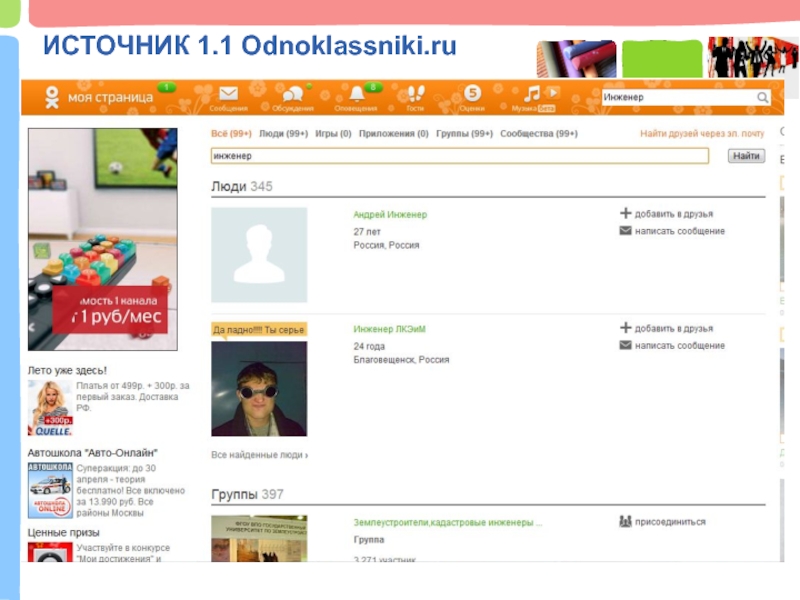
Task: Open the Обсуждения speech bubbles icon
Action: click(x=293, y=94)
